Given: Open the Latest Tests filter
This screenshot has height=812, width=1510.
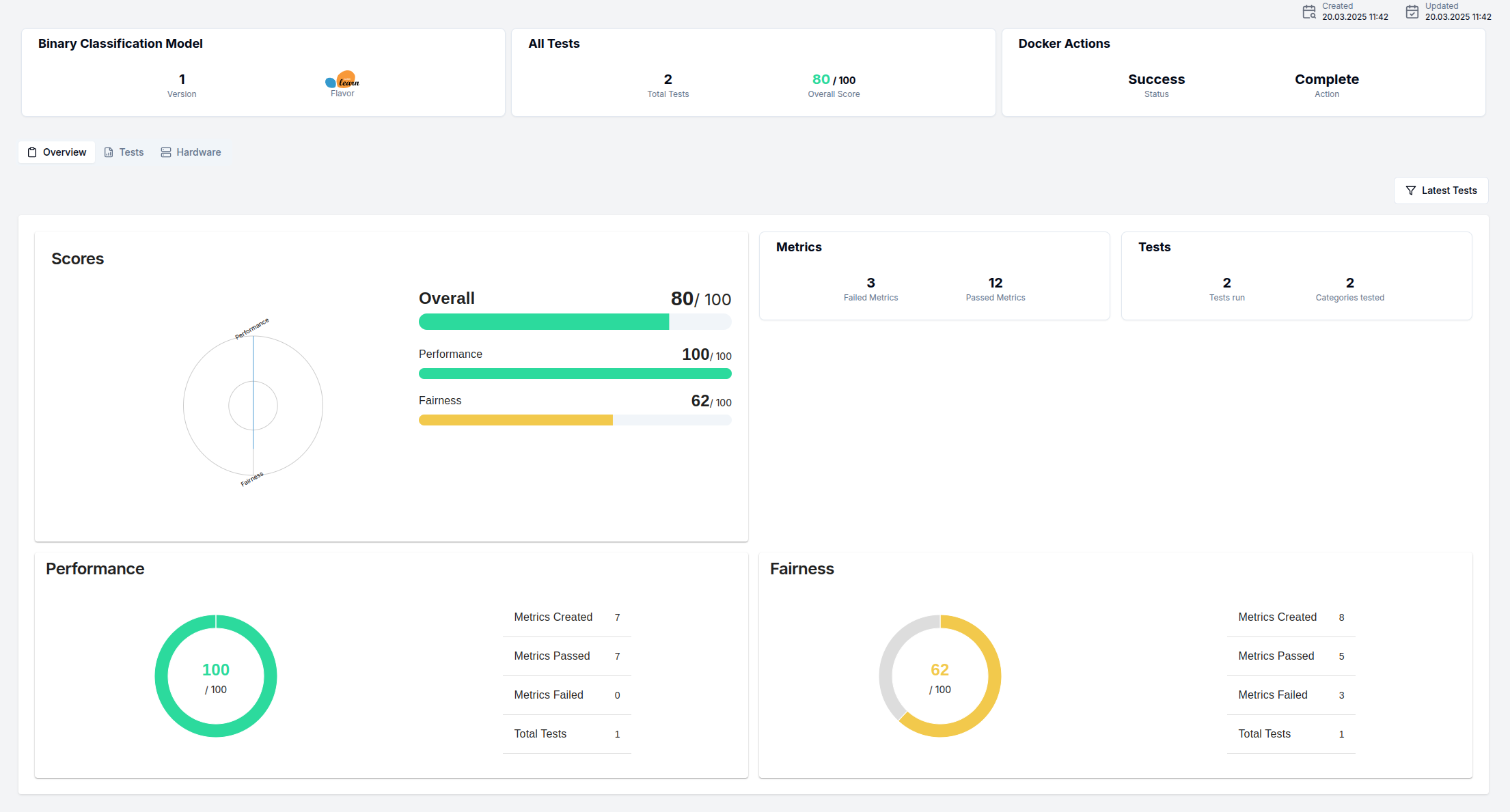Looking at the screenshot, I should coord(1440,191).
